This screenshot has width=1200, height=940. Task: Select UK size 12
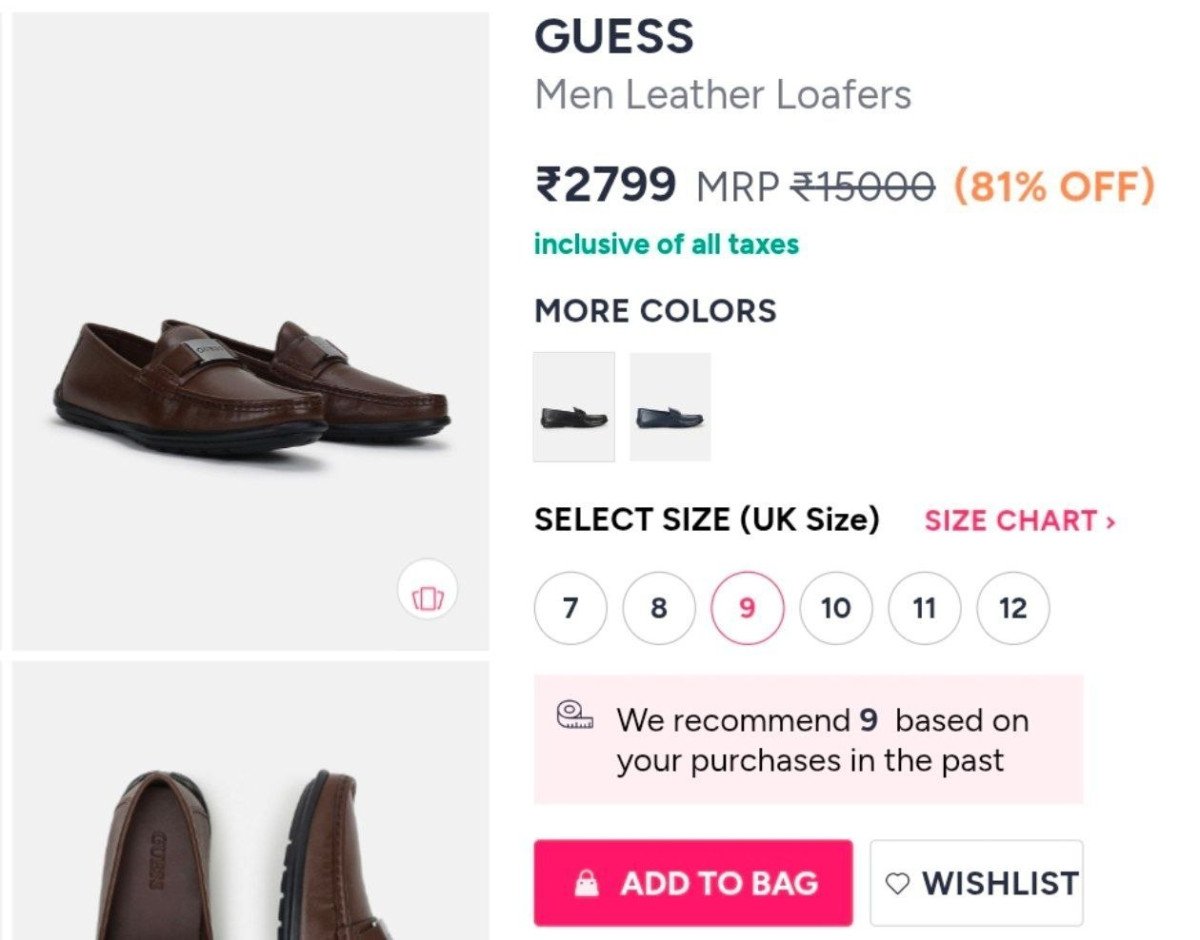pyautogui.click(x=1012, y=607)
